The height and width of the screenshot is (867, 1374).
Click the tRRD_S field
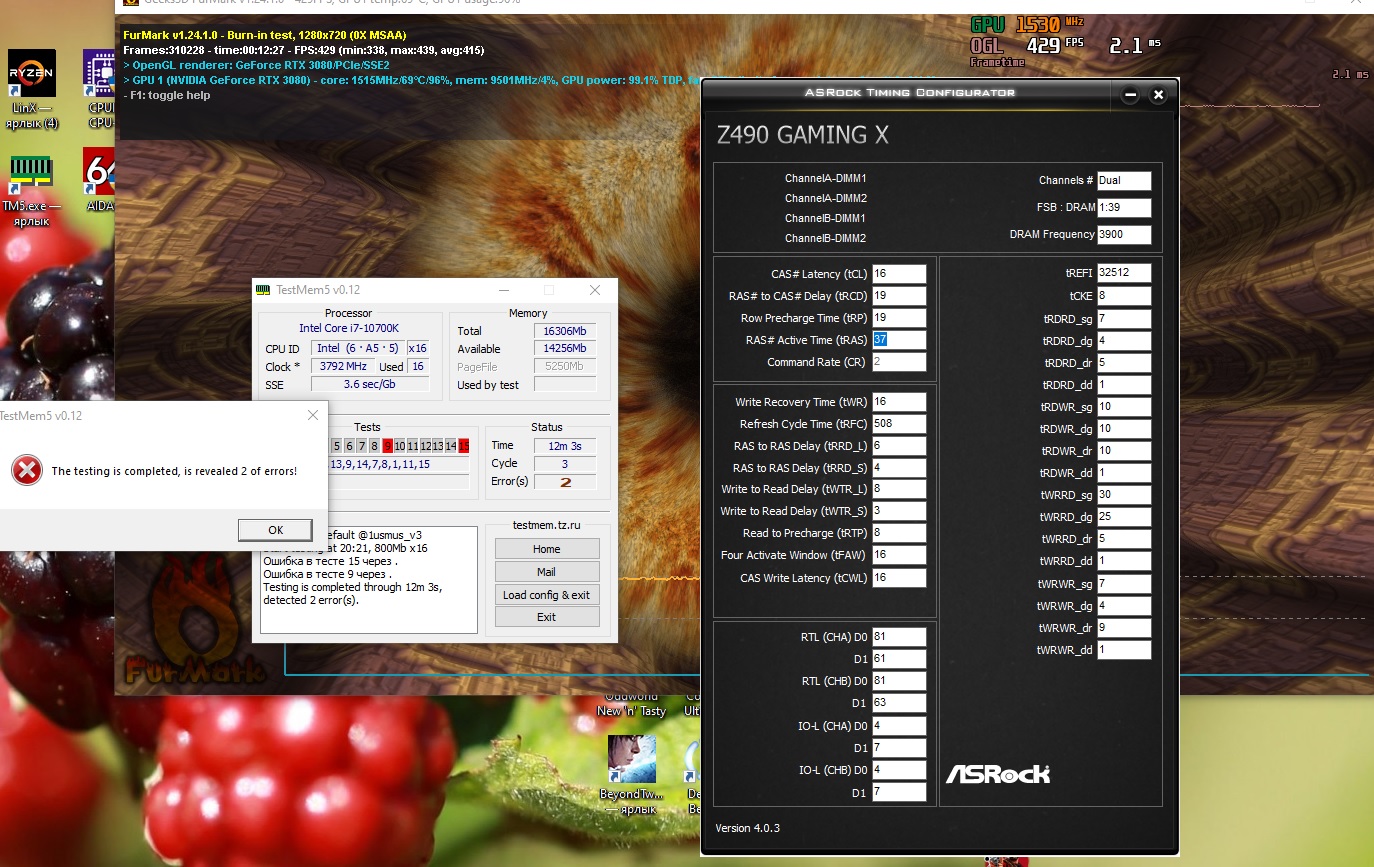click(899, 468)
